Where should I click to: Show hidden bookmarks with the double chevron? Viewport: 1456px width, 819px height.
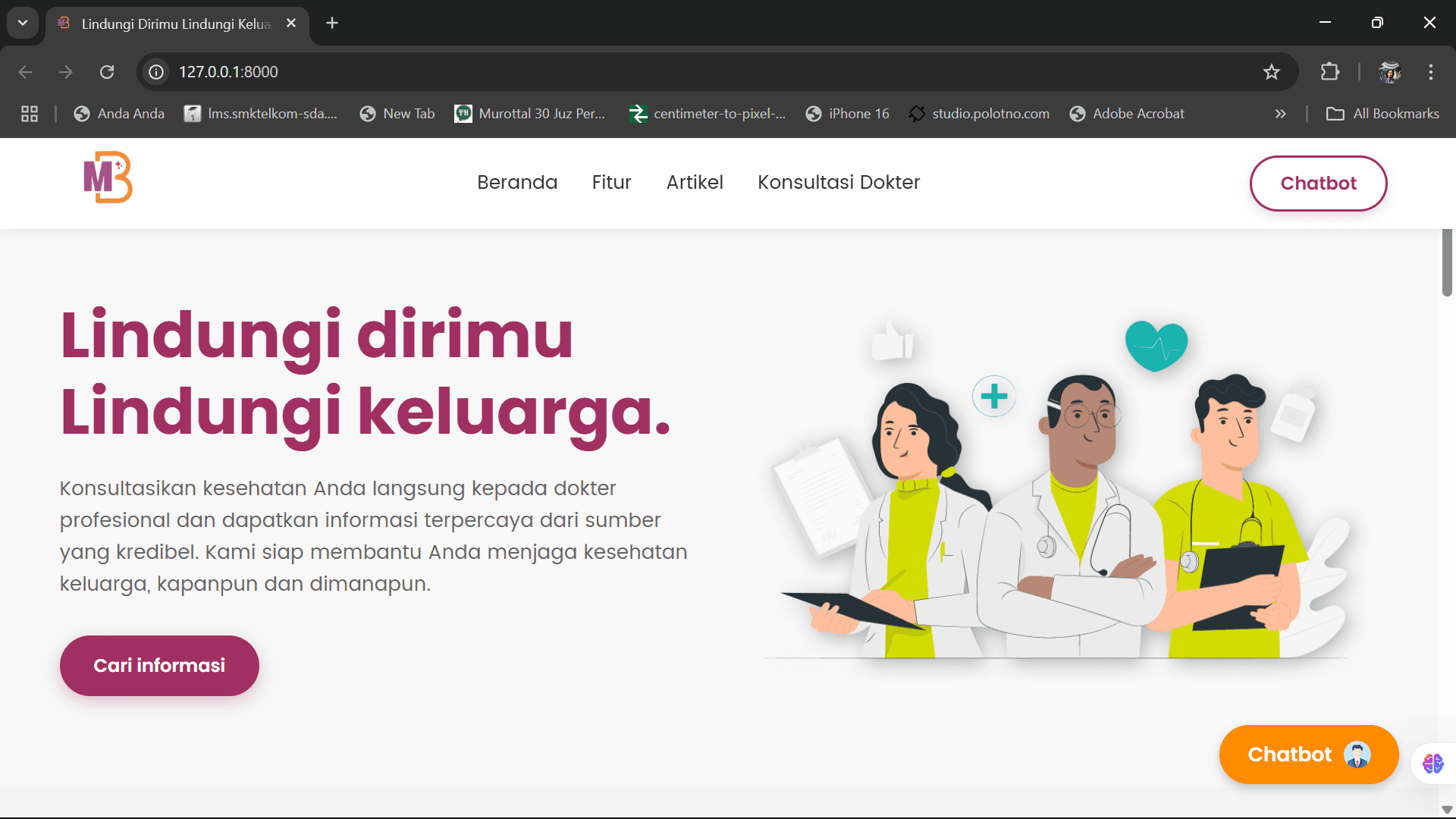pyautogui.click(x=1281, y=114)
